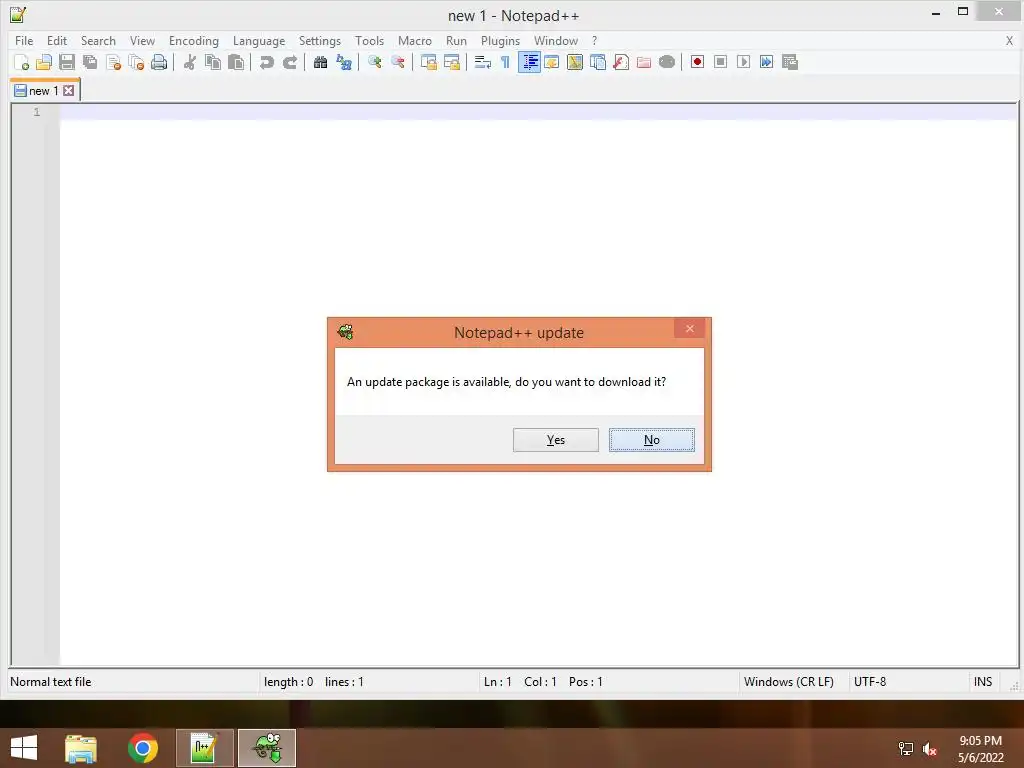Image resolution: width=1024 pixels, height=768 pixels.
Task: Toggle show all characters pilcrow icon
Action: pos(505,62)
